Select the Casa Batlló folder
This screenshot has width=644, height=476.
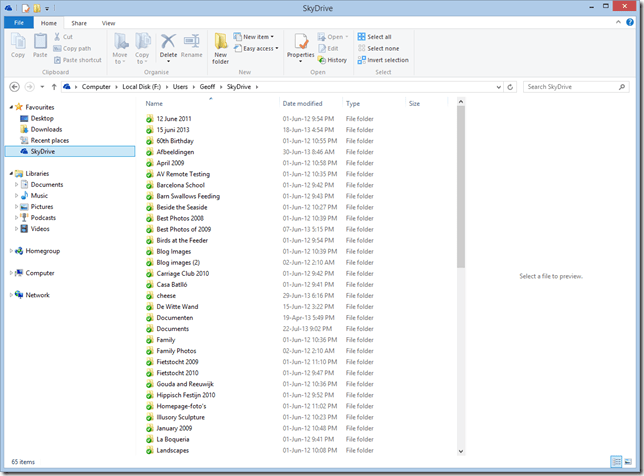[172, 284]
